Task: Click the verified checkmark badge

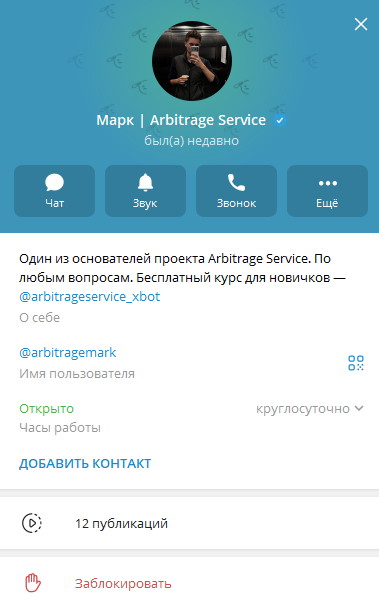Action: 280,120
